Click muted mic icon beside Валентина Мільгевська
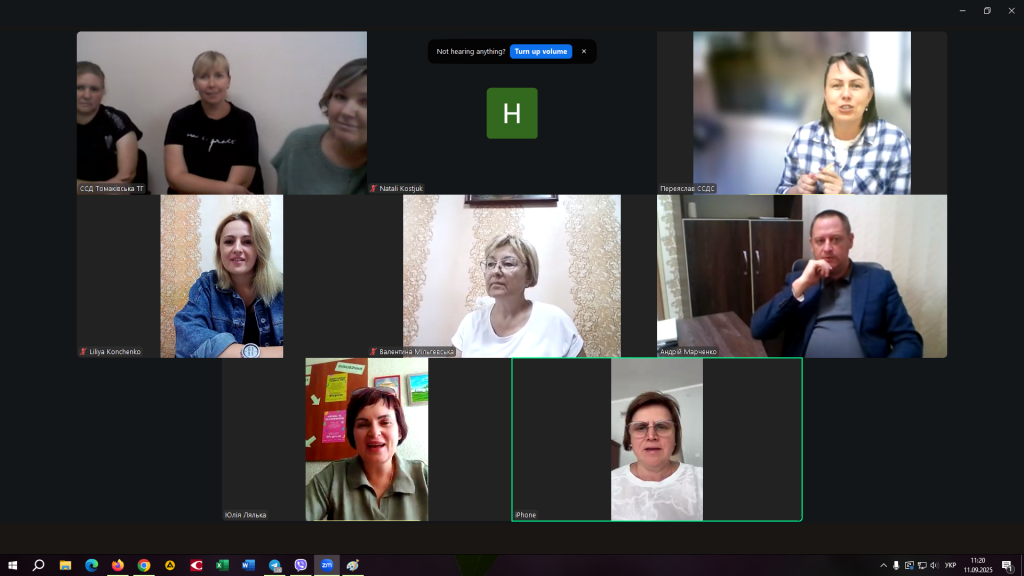This screenshot has height=576, width=1024. click(374, 352)
